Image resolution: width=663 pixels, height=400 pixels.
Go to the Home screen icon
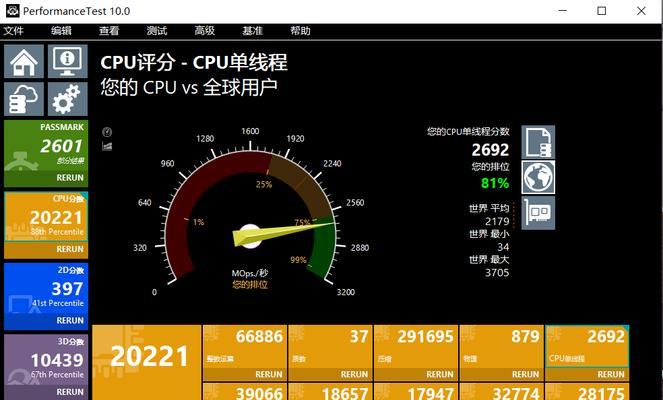click(24, 61)
